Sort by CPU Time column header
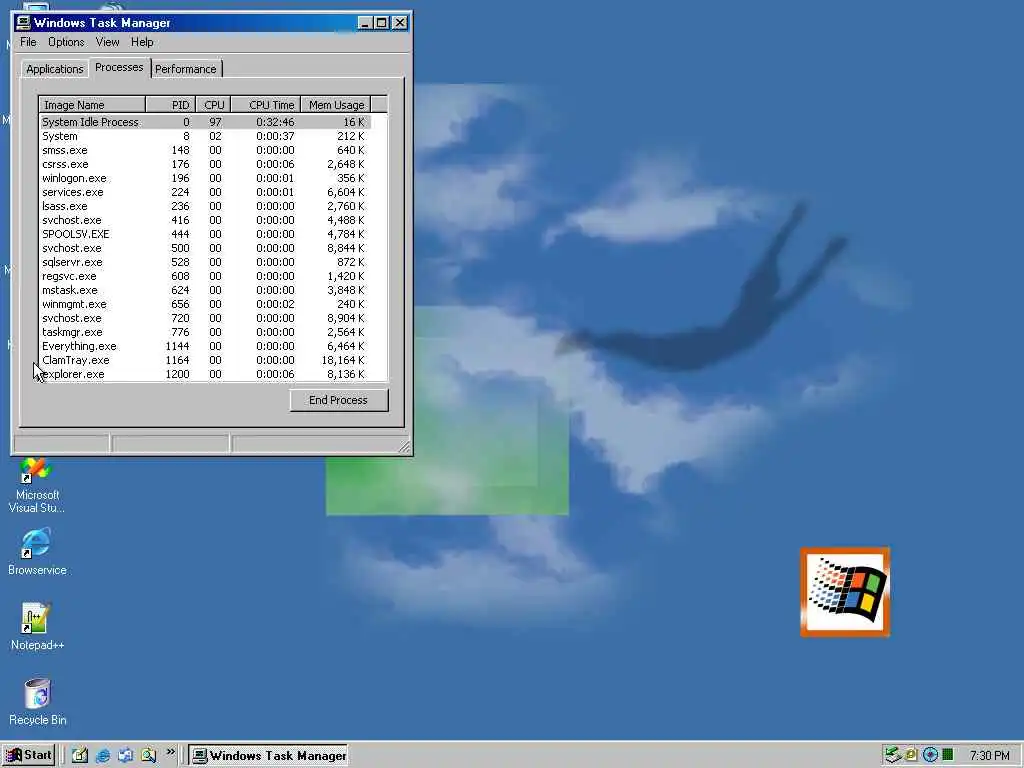The height and width of the screenshot is (768, 1024). point(266,104)
